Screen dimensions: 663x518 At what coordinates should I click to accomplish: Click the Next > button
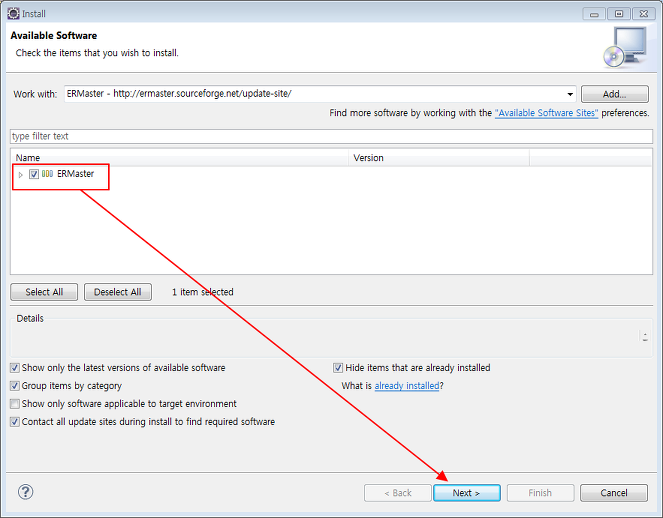click(467, 493)
